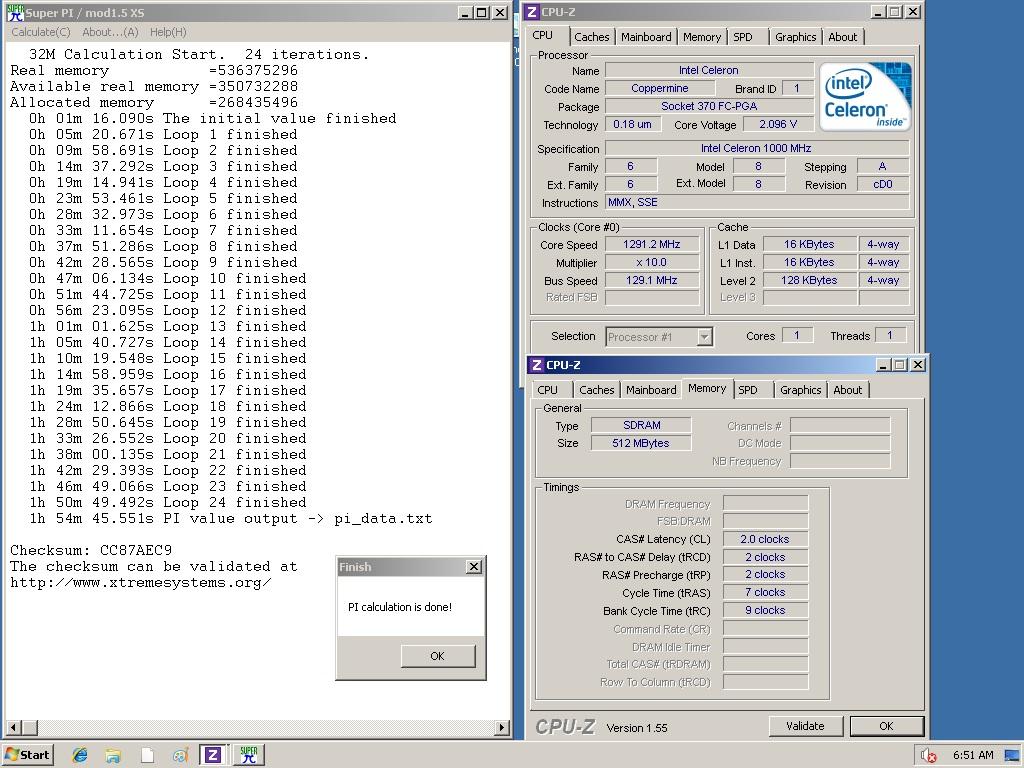Launch Internet Explorer from quick launch

coord(80,756)
